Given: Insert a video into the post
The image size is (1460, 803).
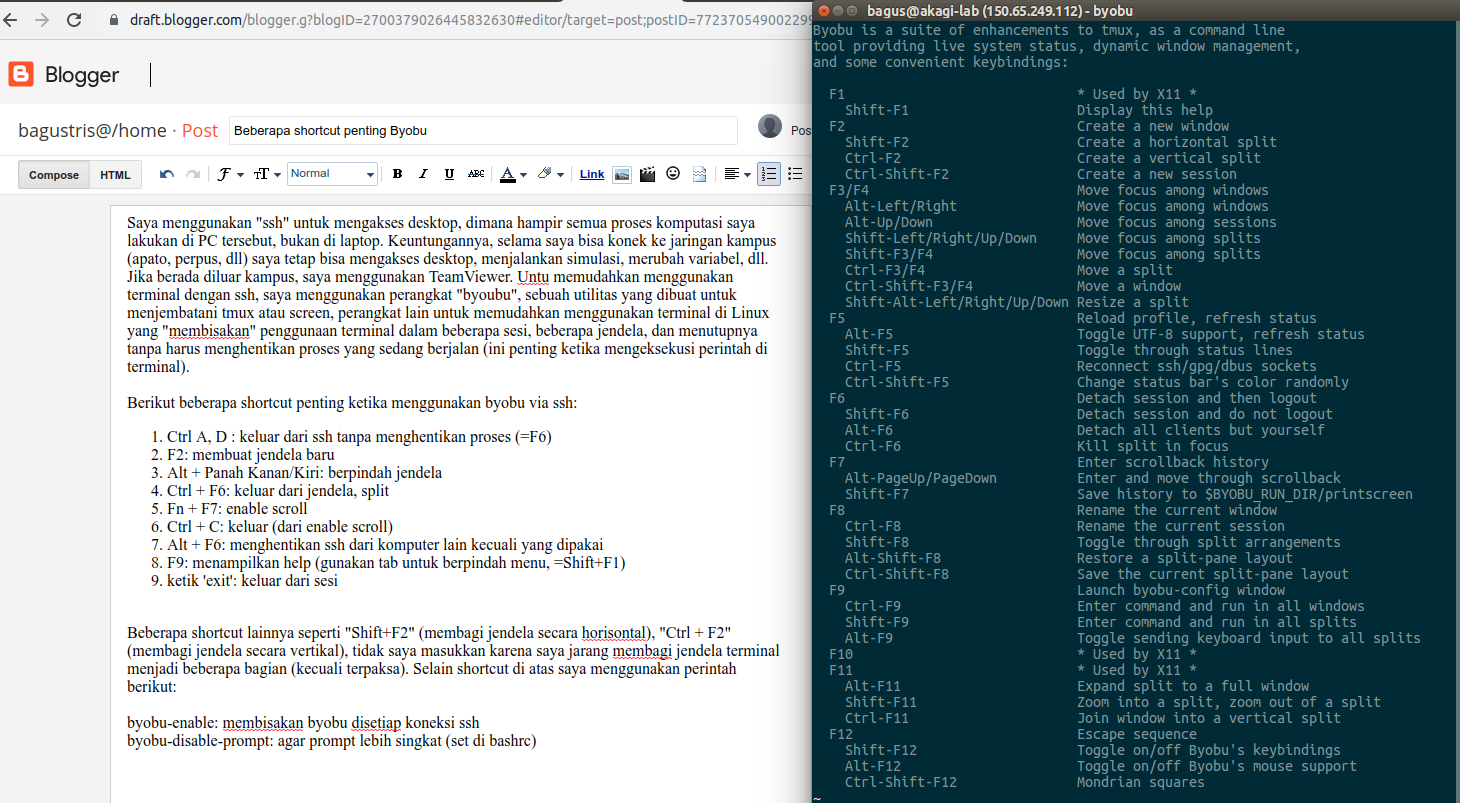Looking at the screenshot, I should (648, 174).
